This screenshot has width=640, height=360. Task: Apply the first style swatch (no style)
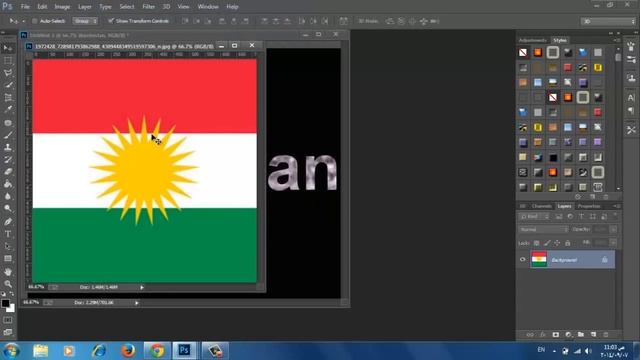click(523, 52)
